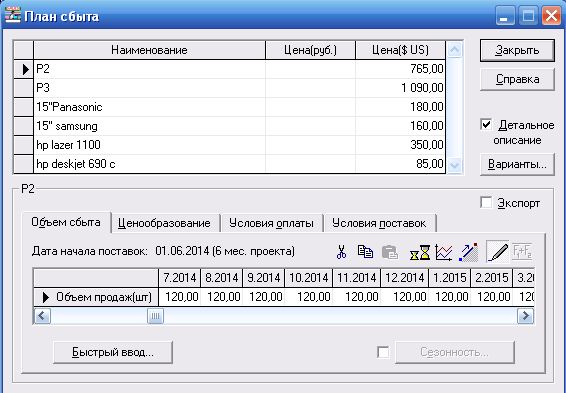This screenshot has height=393, width=566.
Task: Click the hourglass time-scale icon
Action: tap(420, 252)
